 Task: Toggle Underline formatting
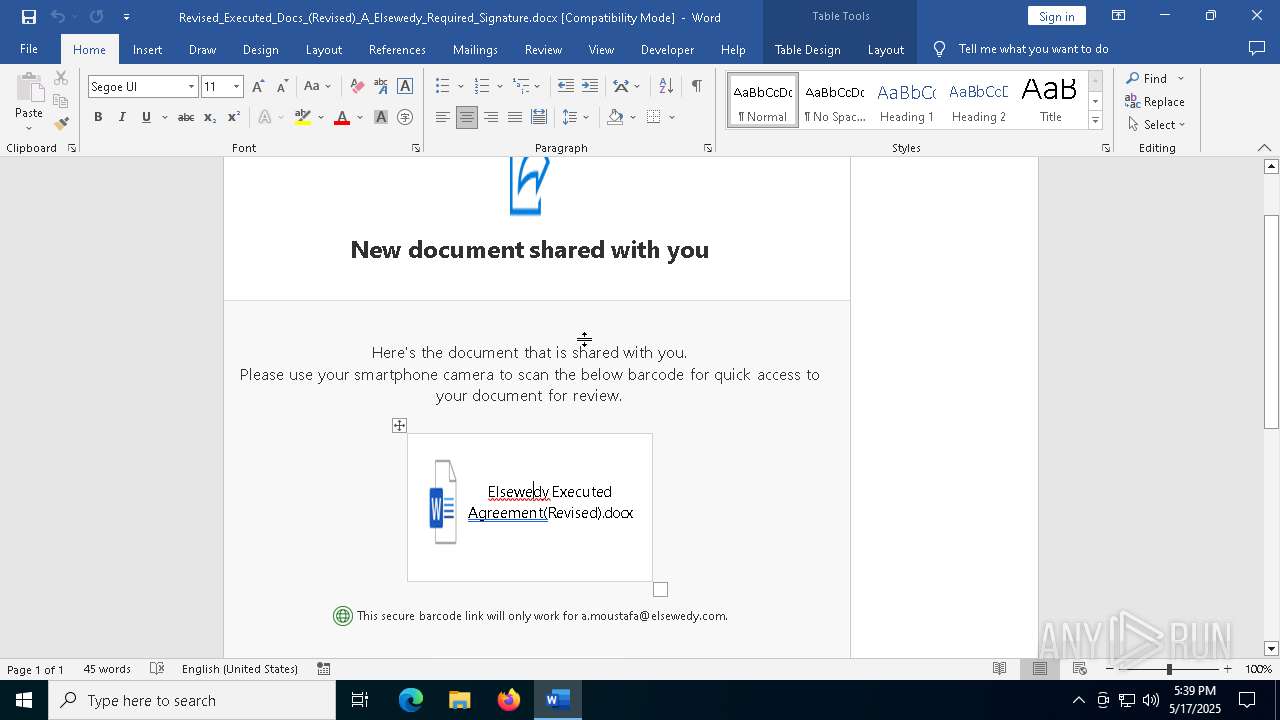pos(146,117)
